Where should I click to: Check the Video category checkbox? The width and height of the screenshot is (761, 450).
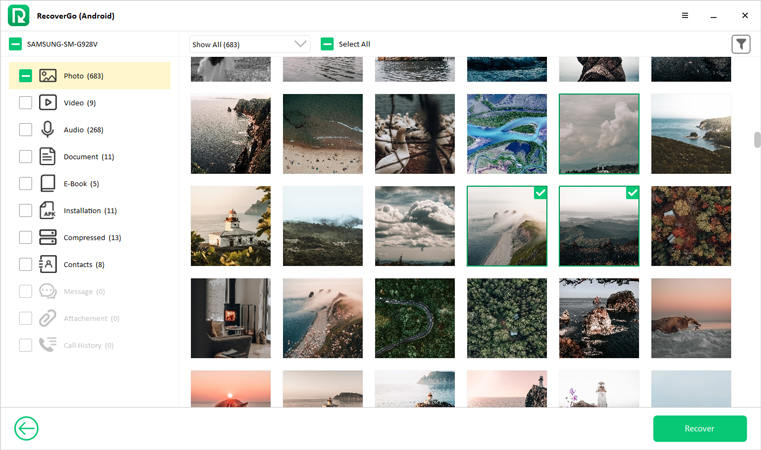click(25, 102)
